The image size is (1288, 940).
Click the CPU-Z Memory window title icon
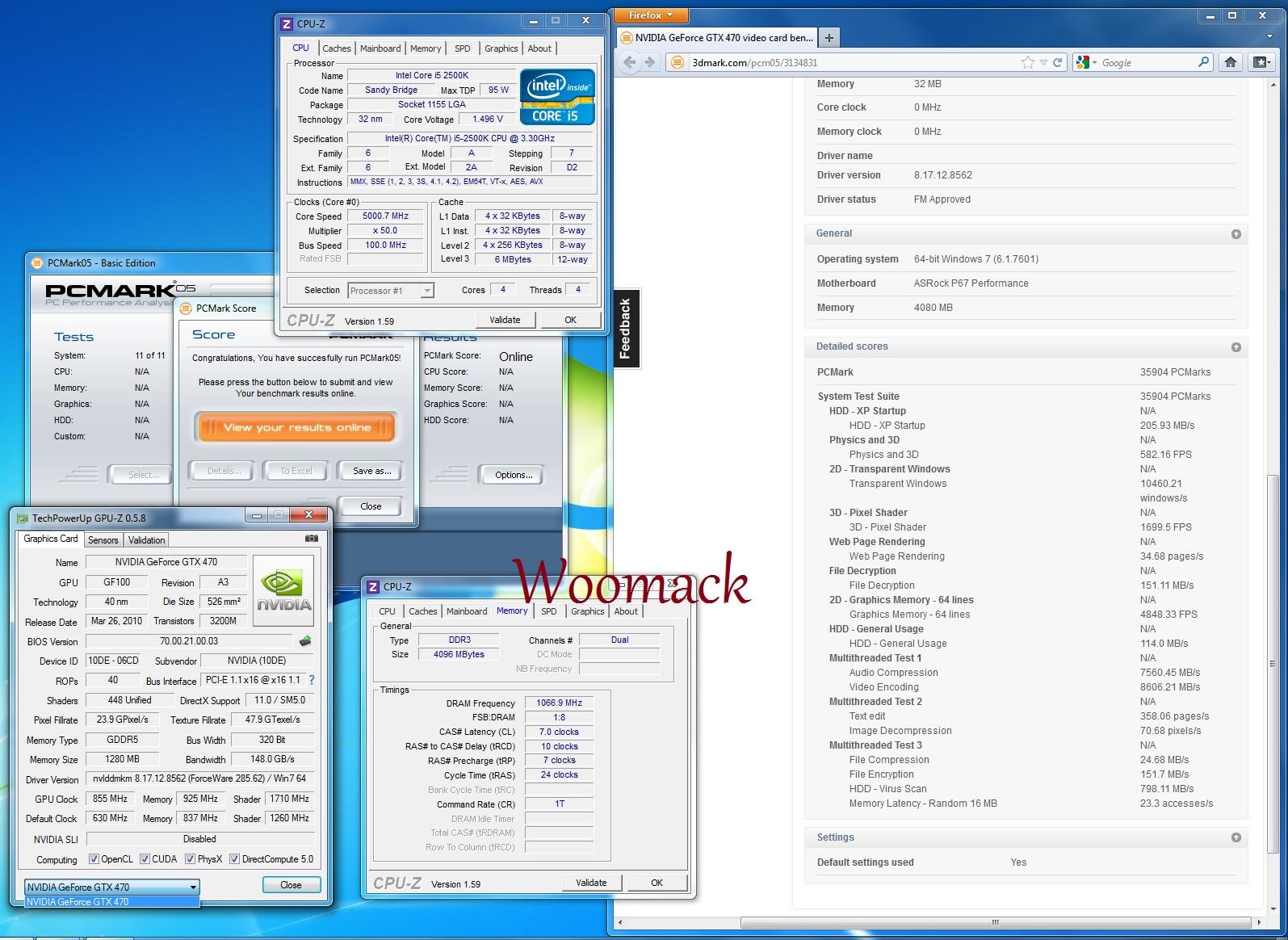pyautogui.click(x=373, y=587)
